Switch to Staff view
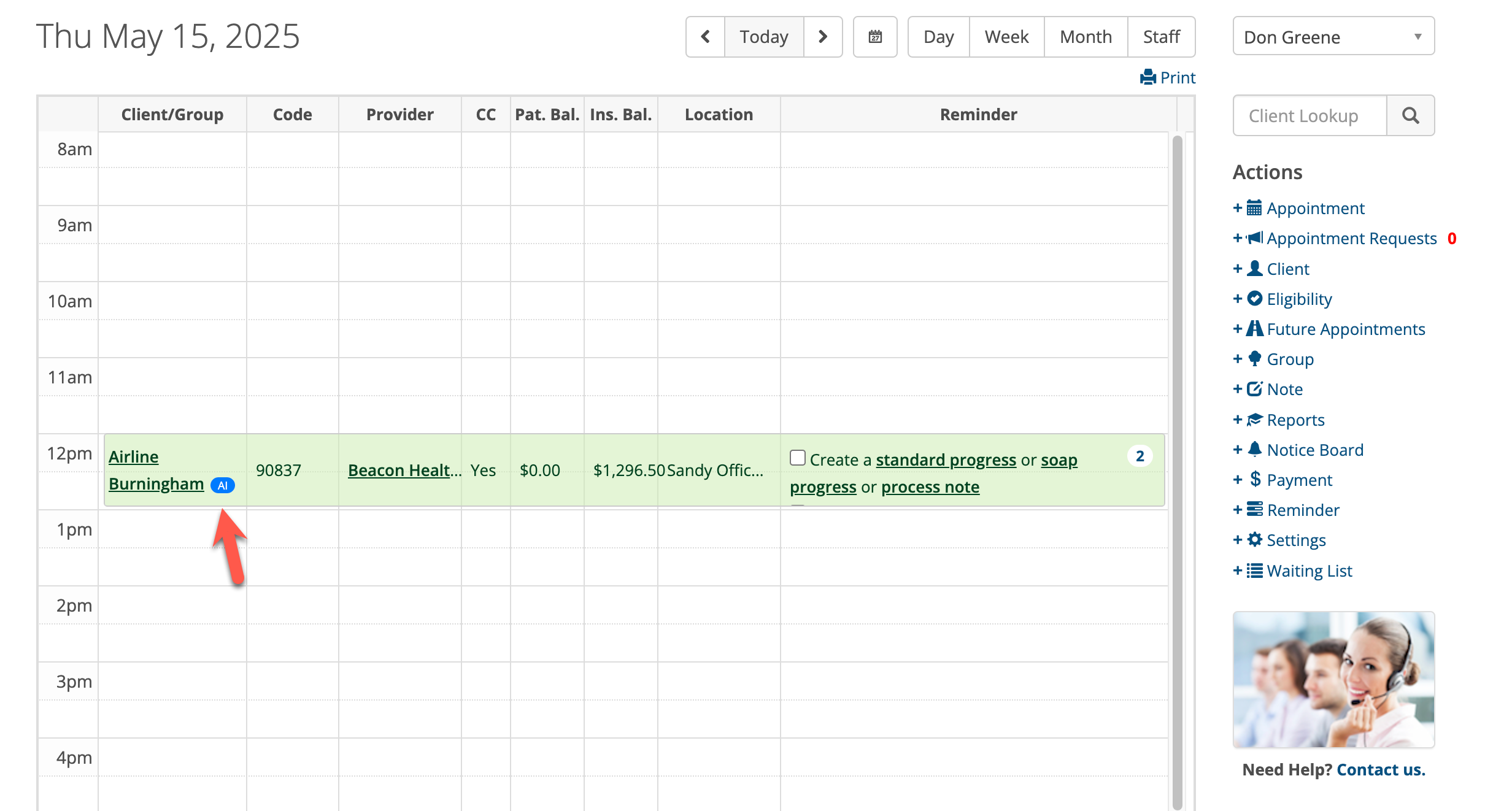Image resolution: width=1512 pixels, height=811 pixels. [1161, 37]
